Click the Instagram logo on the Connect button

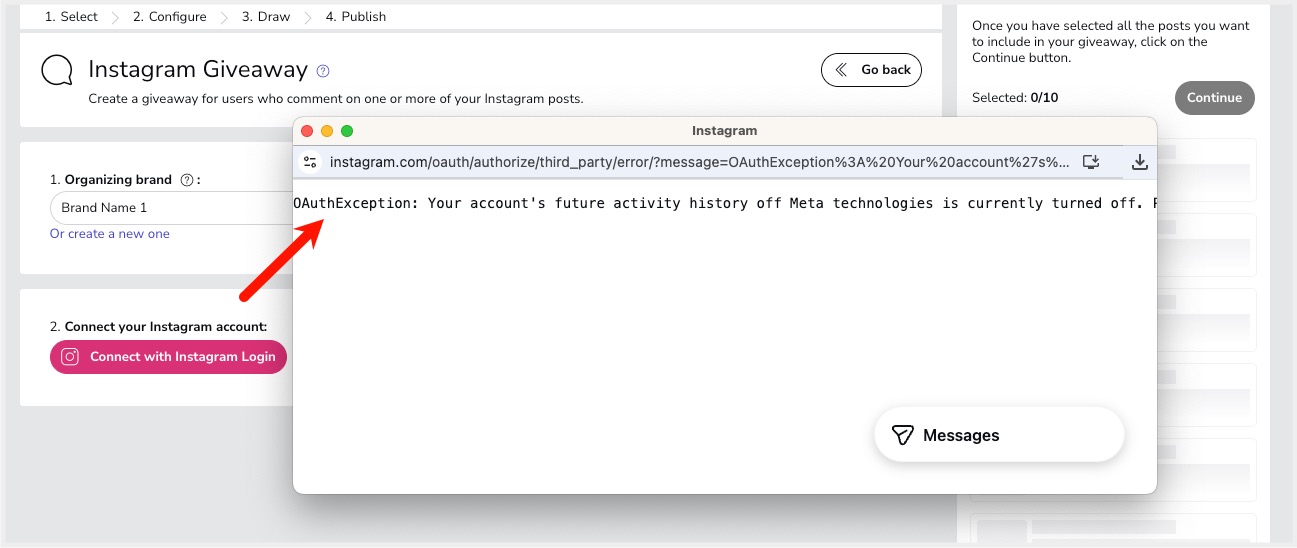(70, 357)
